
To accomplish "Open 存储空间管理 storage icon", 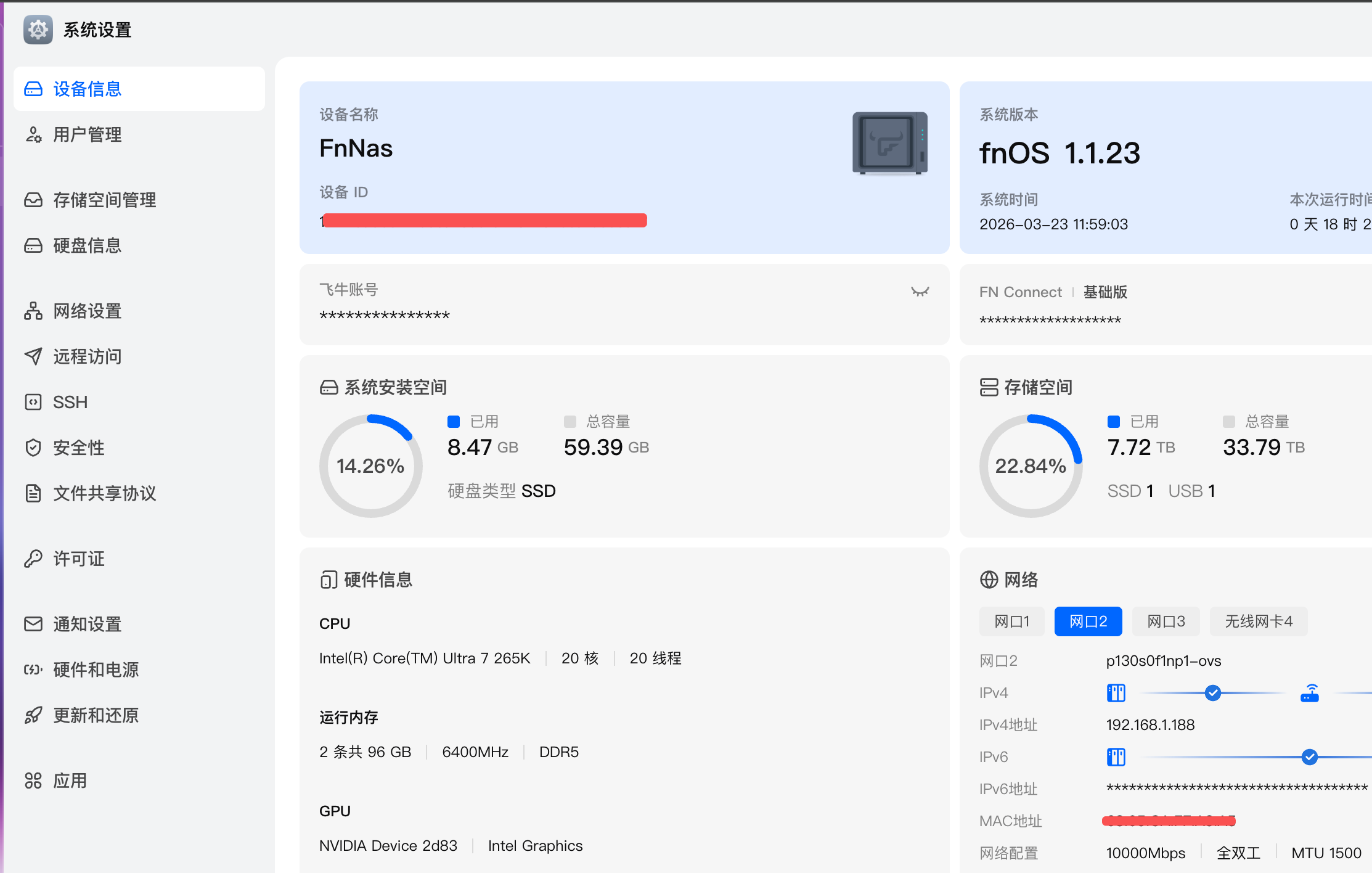I will tap(33, 200).
